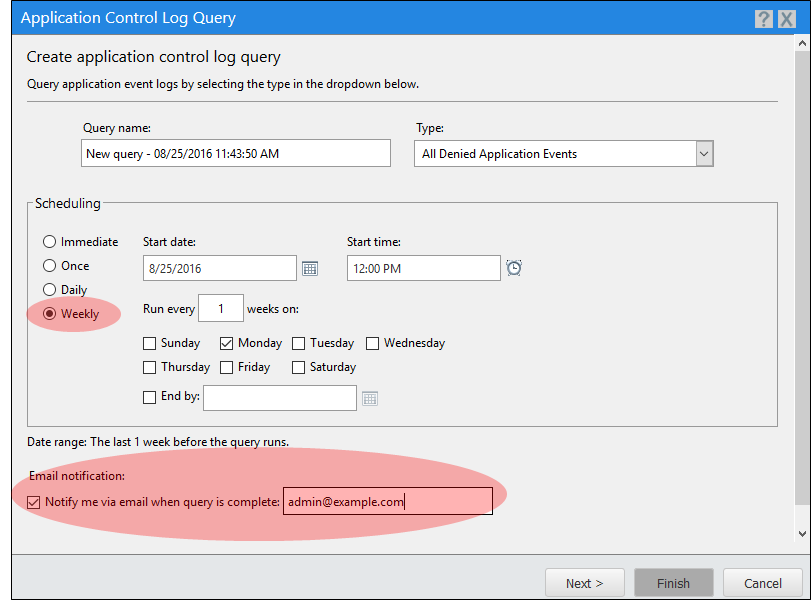Select the Once scheduling option
The image size is (811, 600).
click(x=49, y=266)
